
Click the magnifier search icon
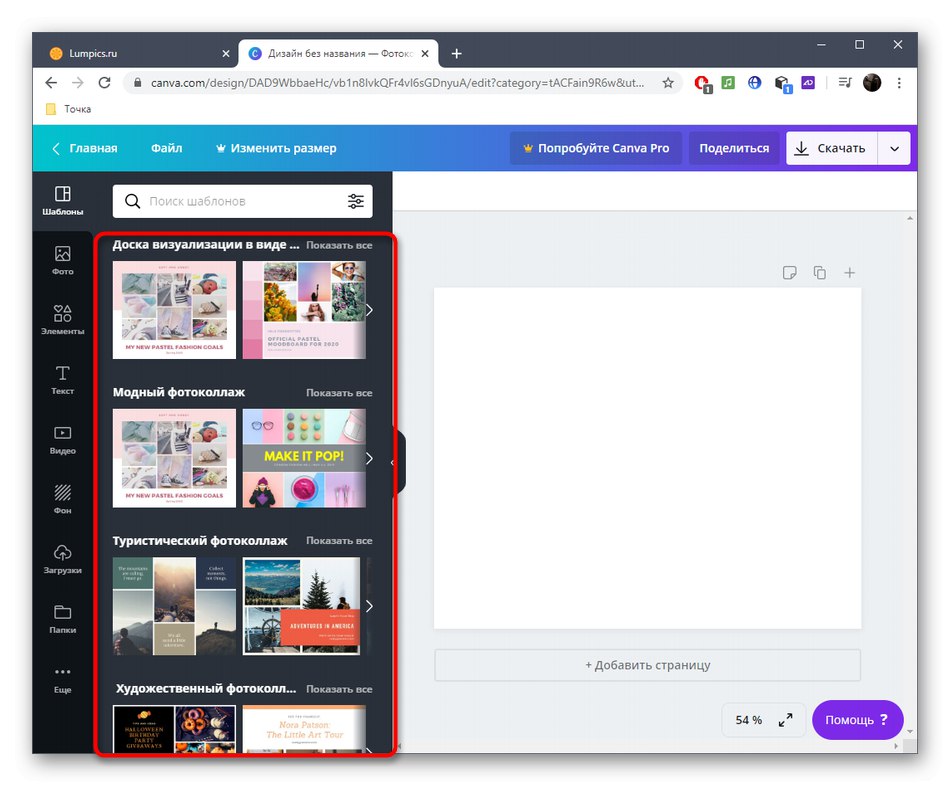(x=132, y=201)
